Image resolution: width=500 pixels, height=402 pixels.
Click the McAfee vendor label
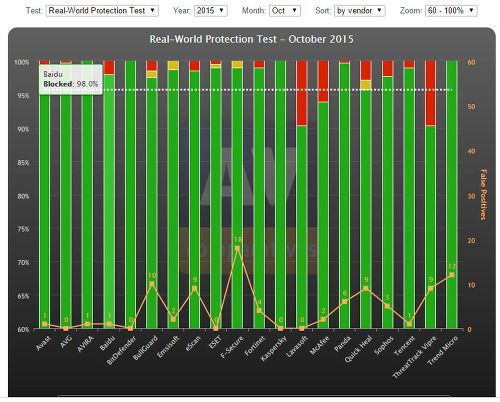click(319, 345)
